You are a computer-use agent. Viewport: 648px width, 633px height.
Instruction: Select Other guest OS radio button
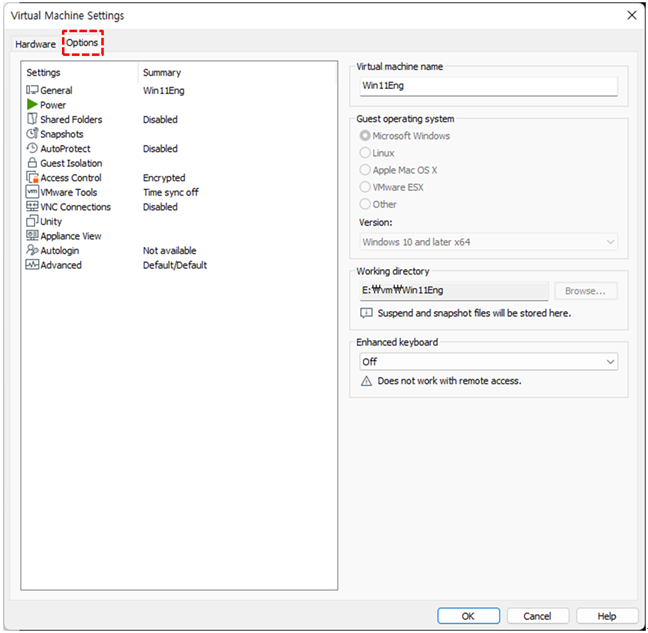(x=365, y=204)
